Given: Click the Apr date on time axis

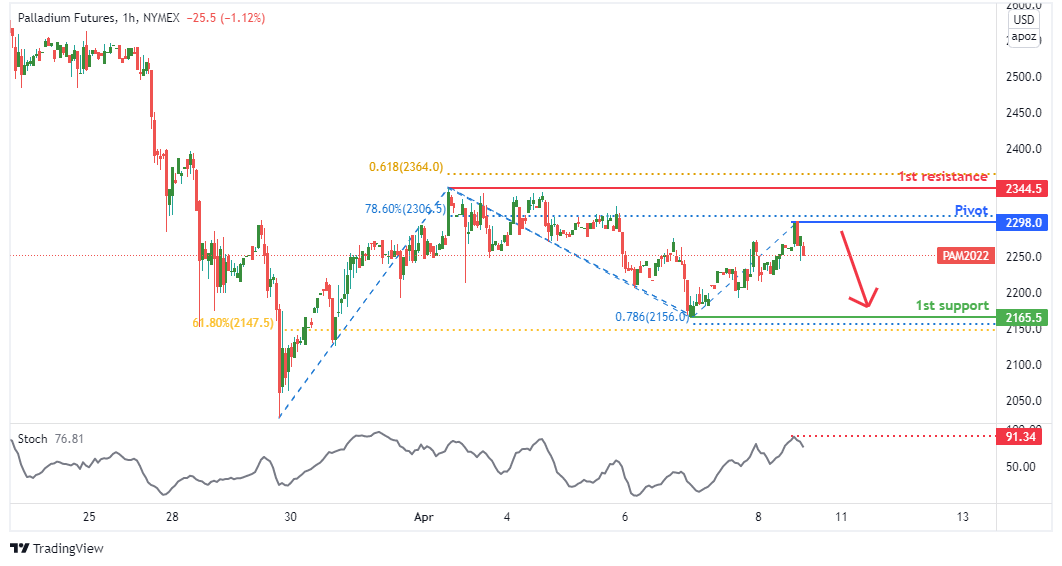Looking at the screenshot, I should 423,517.
